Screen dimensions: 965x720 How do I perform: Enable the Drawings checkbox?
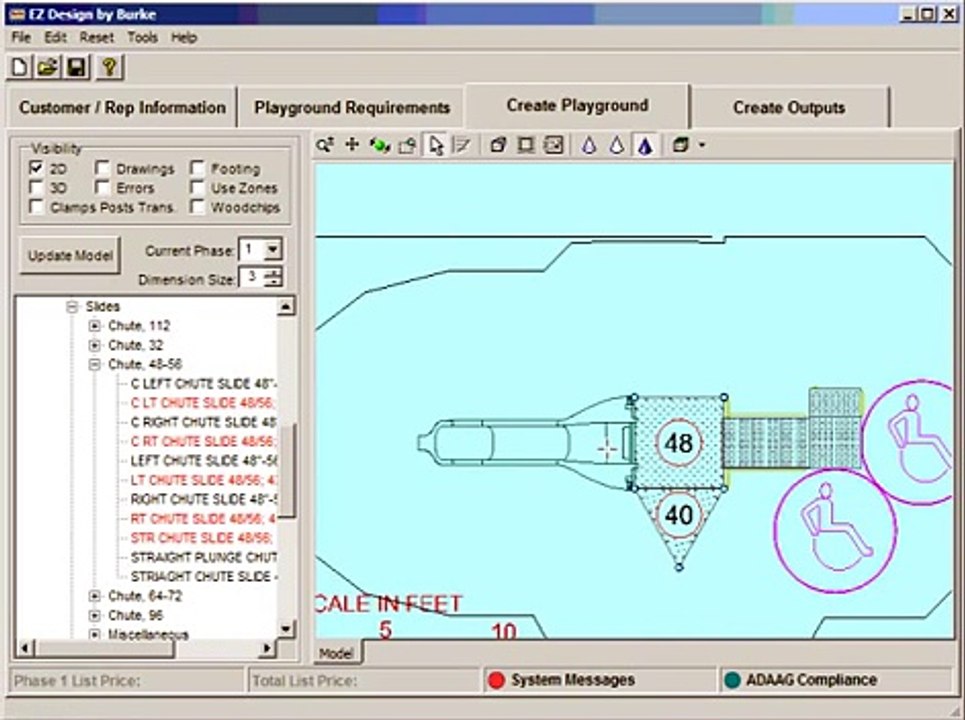(102, 167)
